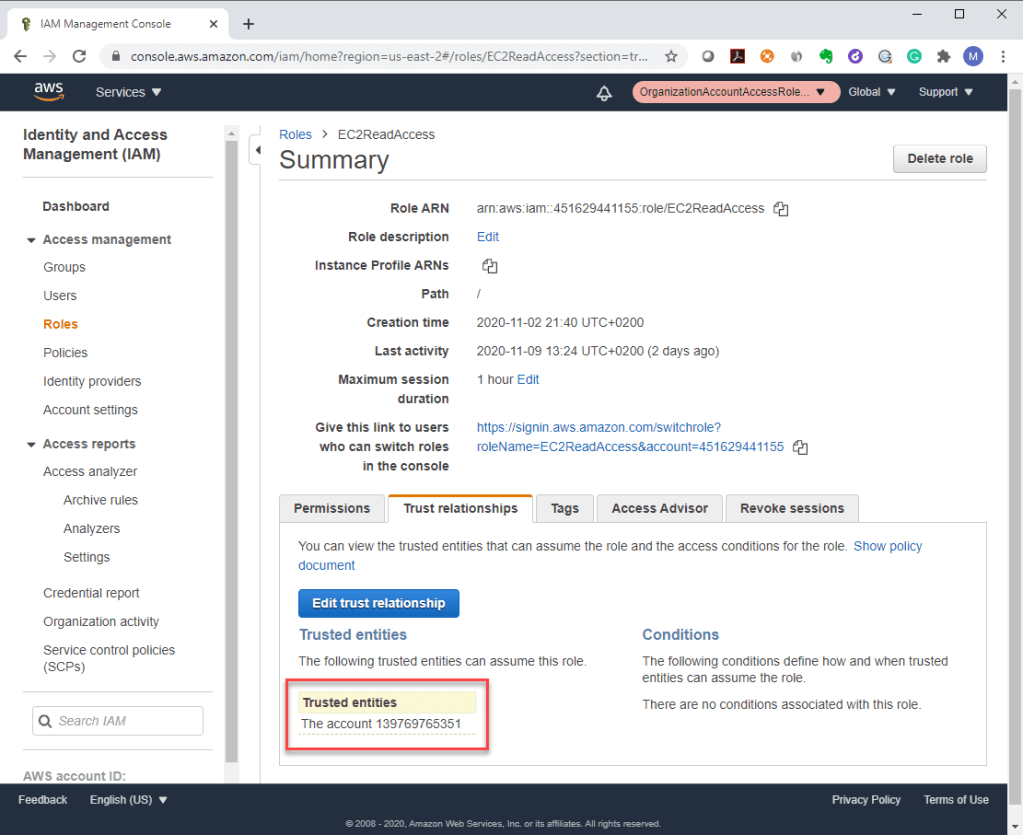Open the Services dropdown menu
The image size is (1023, 835).
tap(128, 92)
